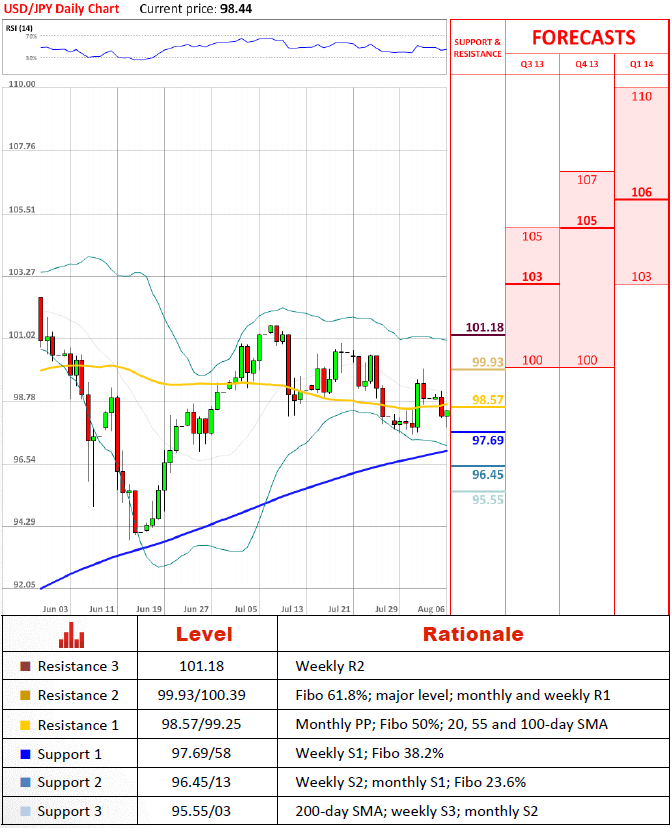This screenshot has height=828, width=672.
Task: Click the USD/JPY Daily Chart title
Action: coord(61,9)
